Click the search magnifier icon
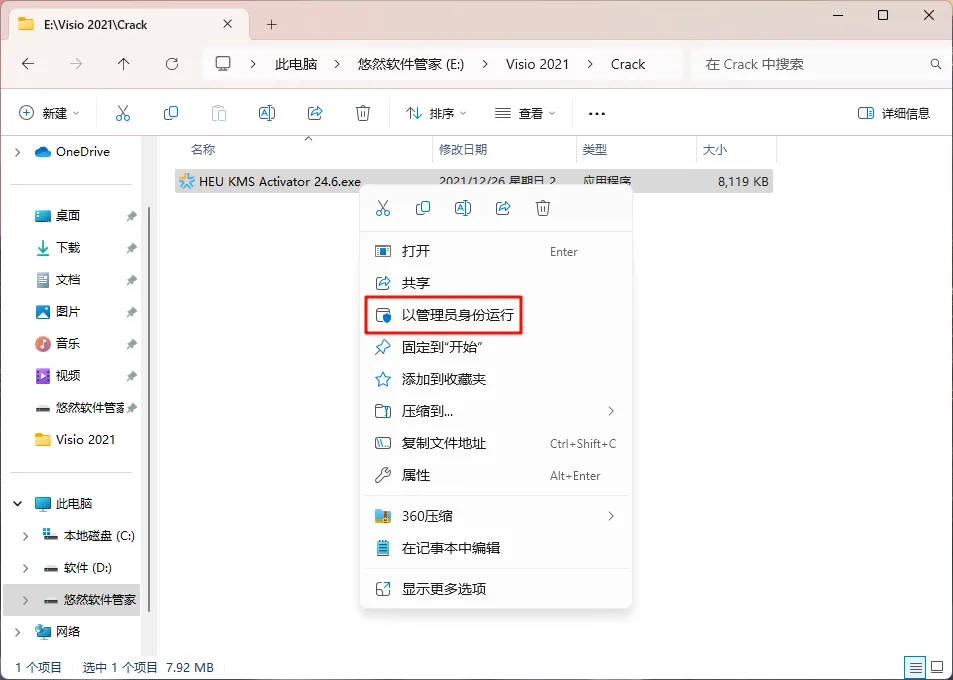Viewport: 953px width, 680px height. click(x=935, y=64)
